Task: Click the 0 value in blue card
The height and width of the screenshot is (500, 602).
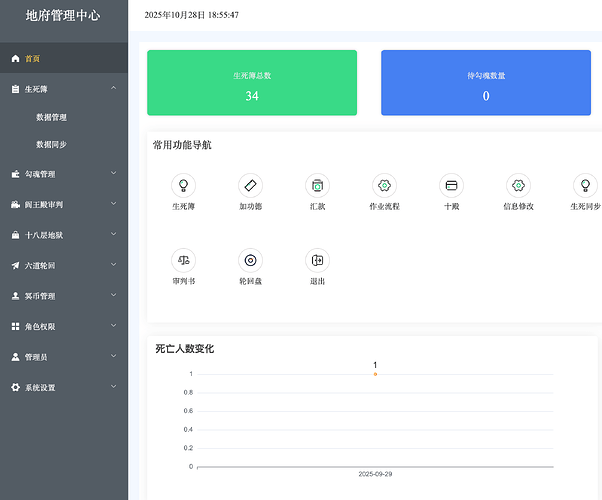Action: (x=486, y=96)
